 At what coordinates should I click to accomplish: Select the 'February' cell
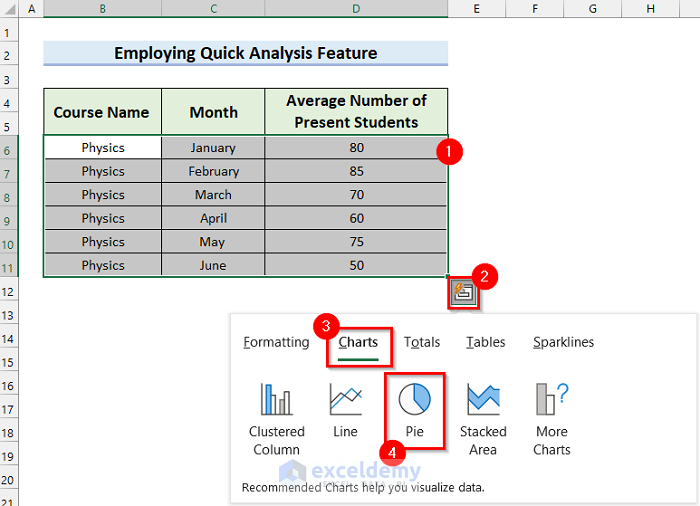pos(213,171)
